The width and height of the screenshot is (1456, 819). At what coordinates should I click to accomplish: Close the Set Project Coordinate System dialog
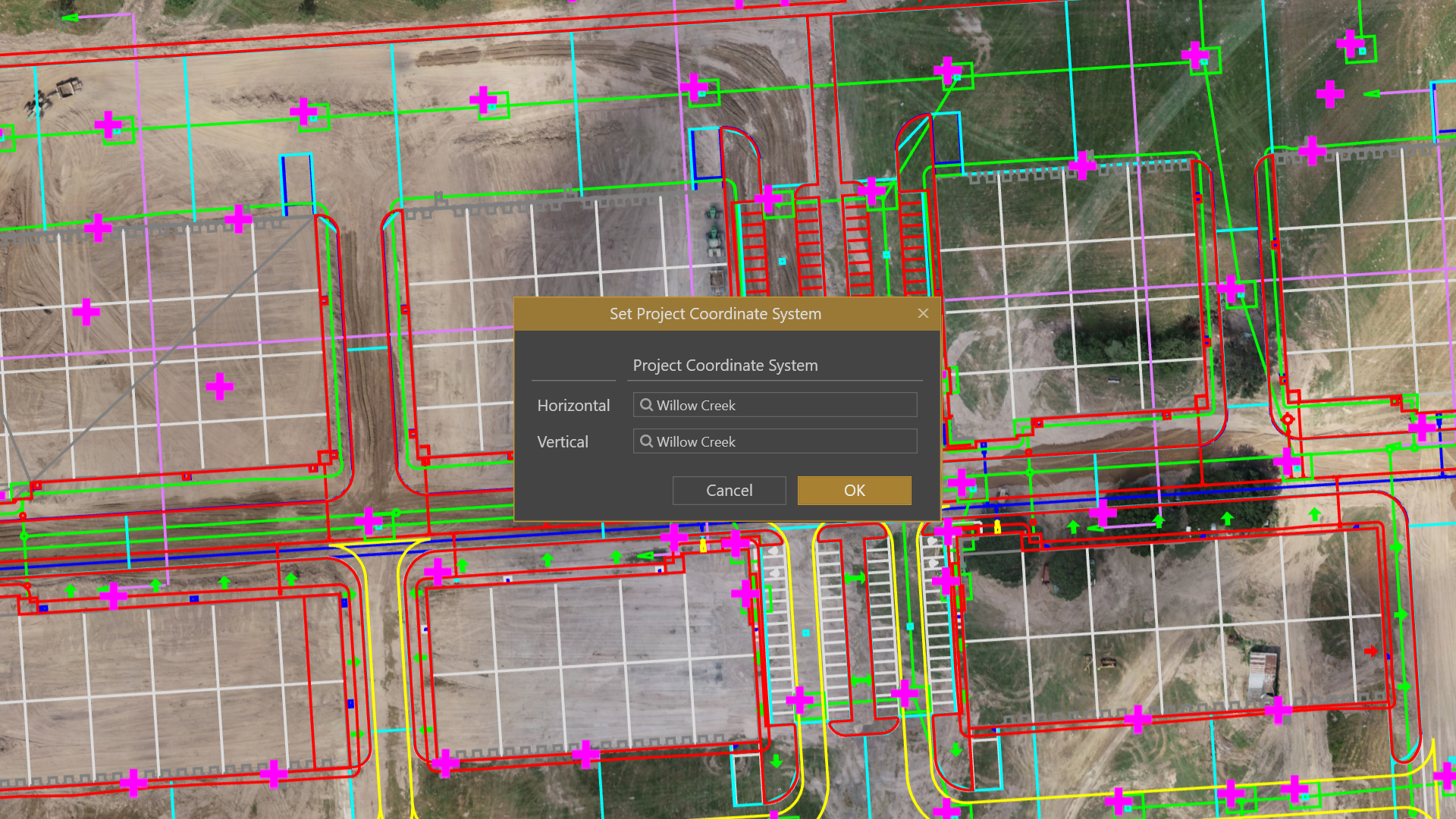point(923,314)
